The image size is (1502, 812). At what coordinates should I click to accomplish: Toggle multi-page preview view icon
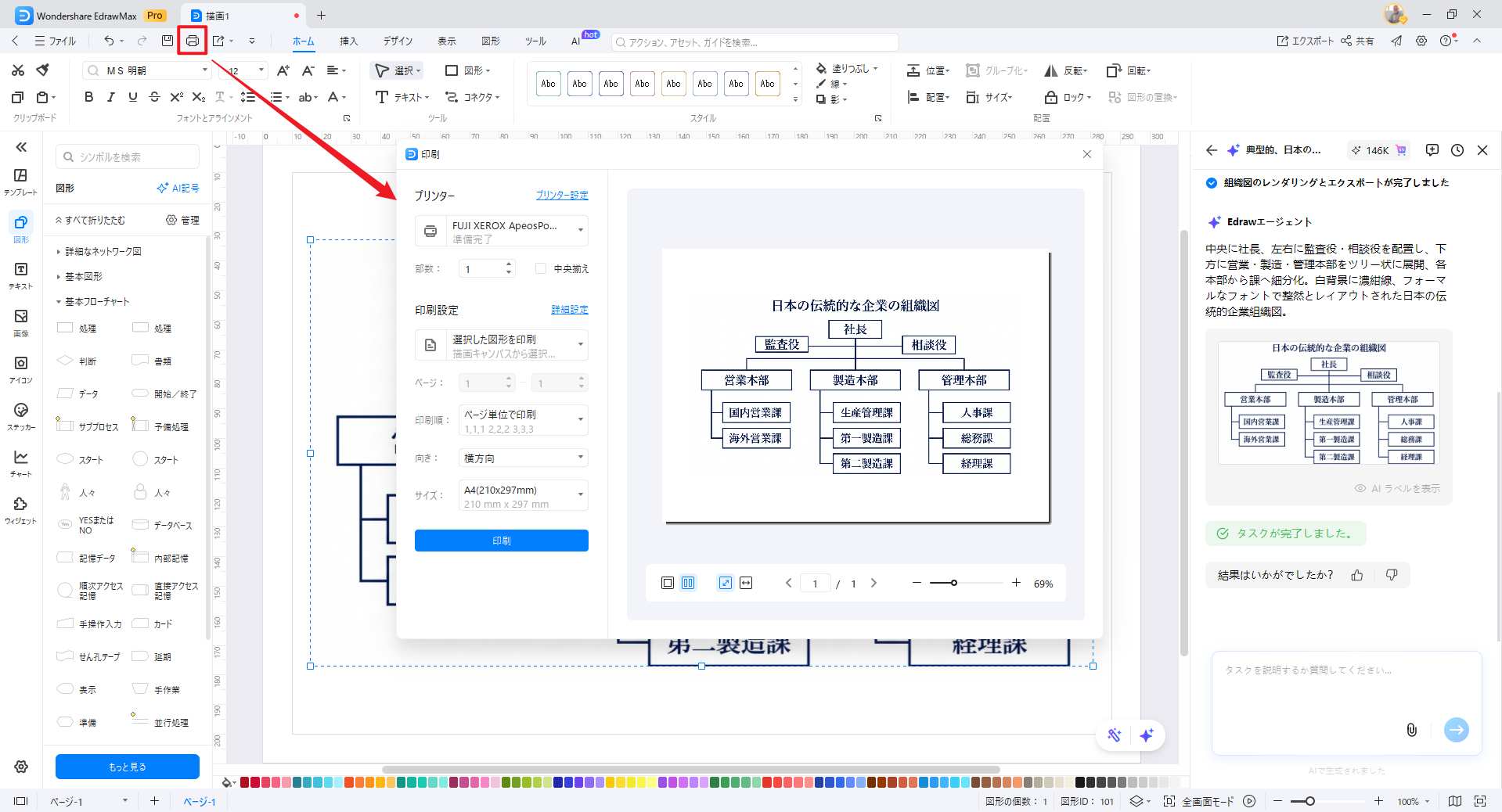click(x=688, y=583)
